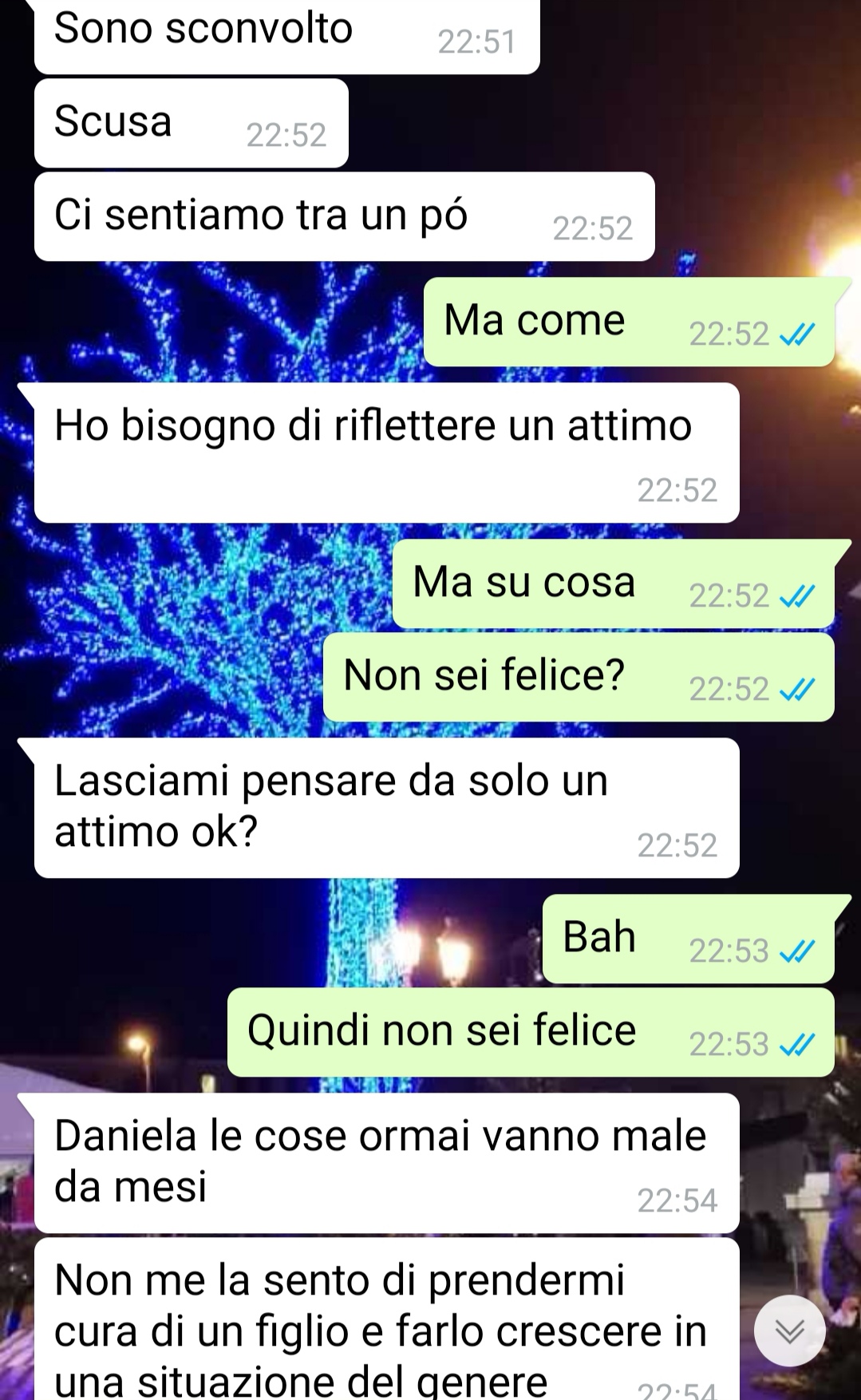Select the 'Non sei felice?' message
The image size is (861, 1400).
tap(579, 677)
